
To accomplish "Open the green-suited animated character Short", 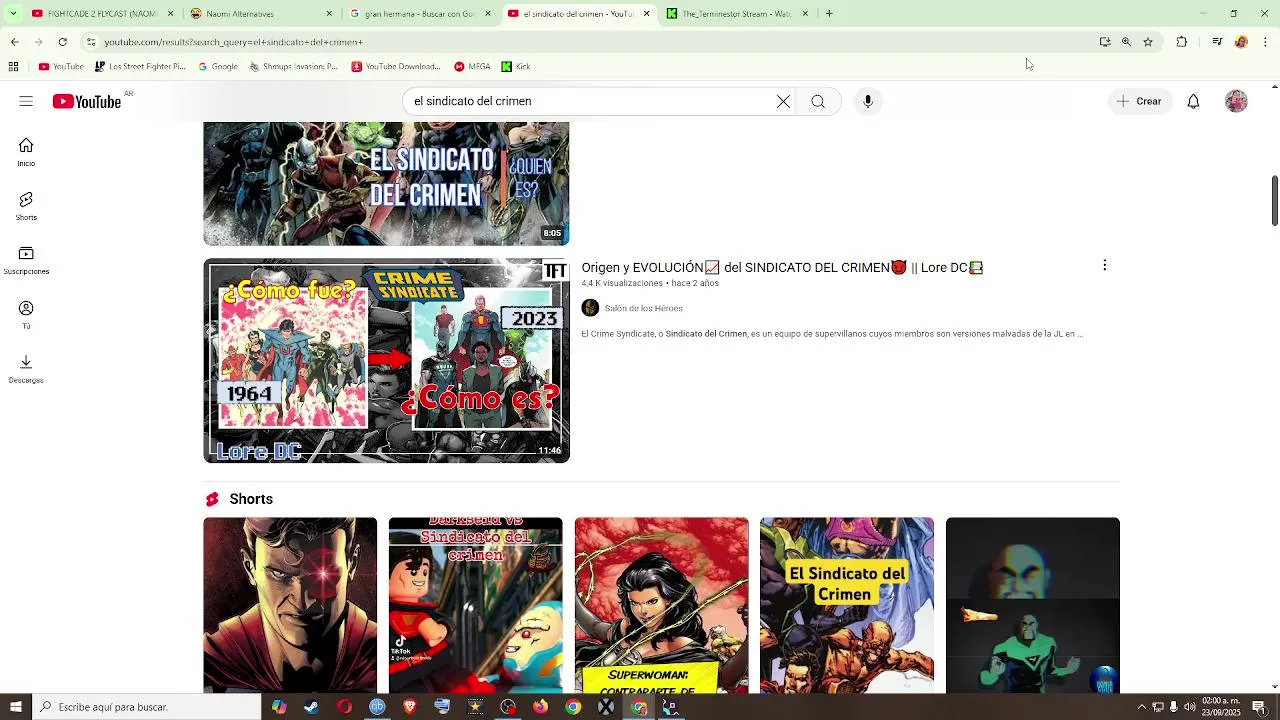I will point(1033,605).
